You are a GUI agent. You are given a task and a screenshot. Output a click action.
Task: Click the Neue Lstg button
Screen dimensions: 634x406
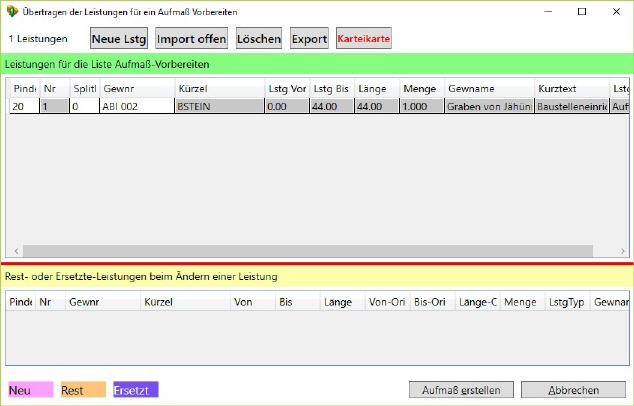pos(118,39)
